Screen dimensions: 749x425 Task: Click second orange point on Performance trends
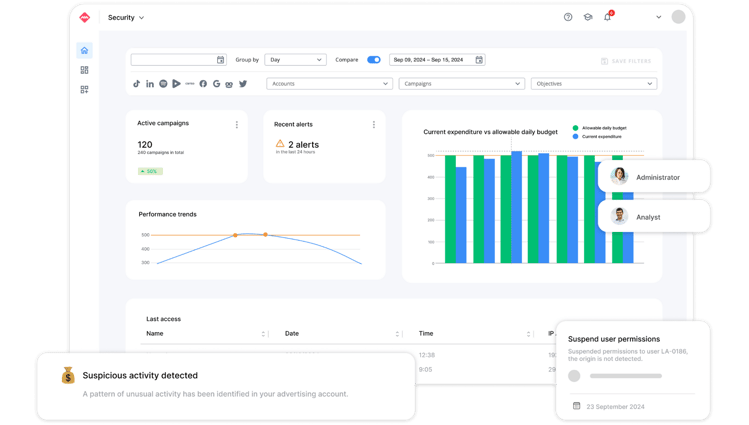[266, 234]
